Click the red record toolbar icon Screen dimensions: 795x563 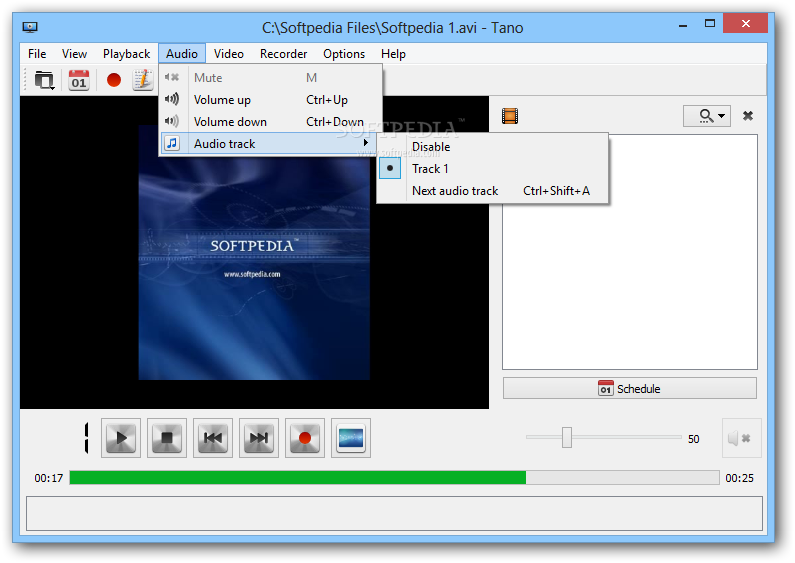(114, 80)
